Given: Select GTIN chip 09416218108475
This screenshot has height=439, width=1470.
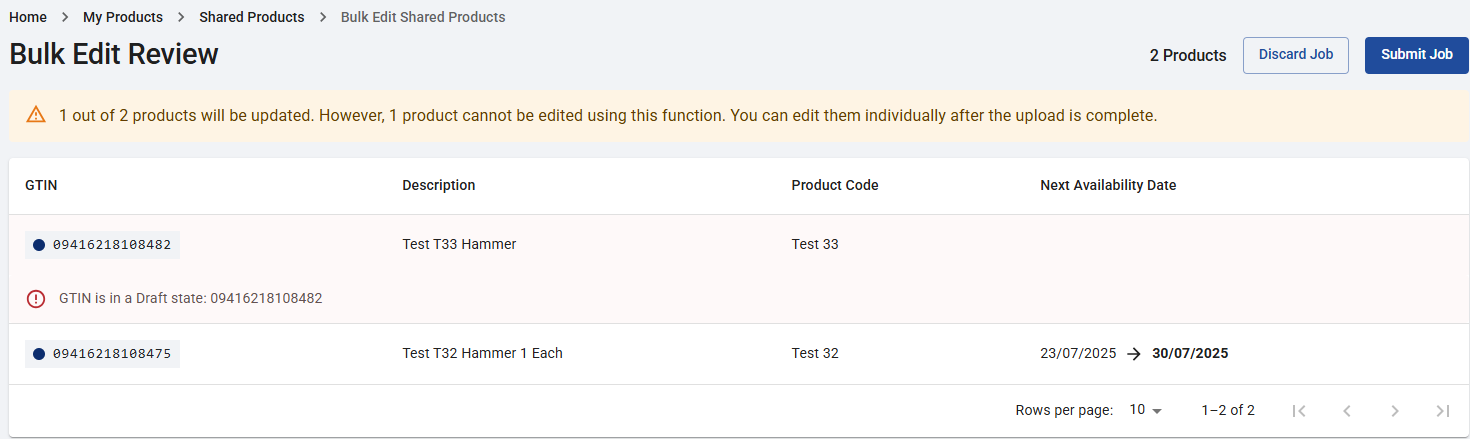Looking at the screenshot, I should 102,353.
